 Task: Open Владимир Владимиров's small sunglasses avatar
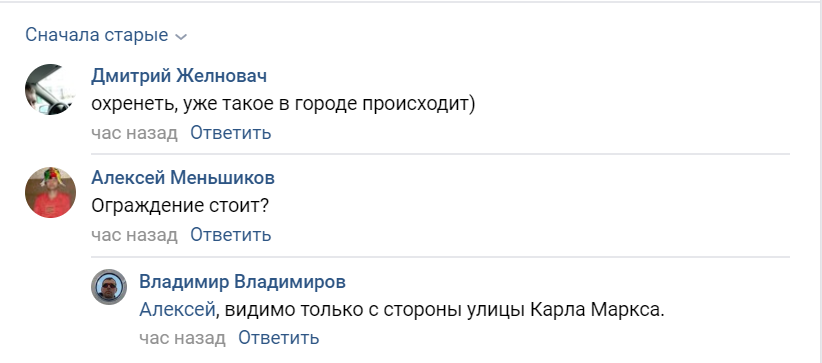(x=109, y=287)
